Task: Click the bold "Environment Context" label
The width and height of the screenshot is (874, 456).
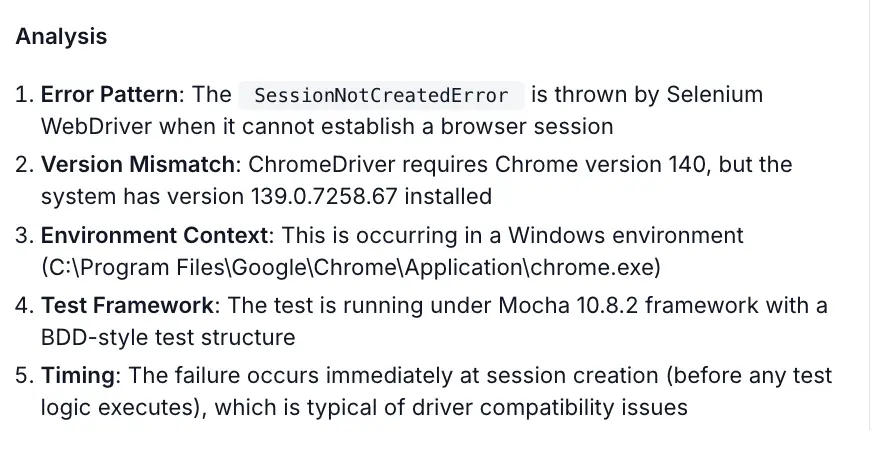Action: (x=155, y=236)
